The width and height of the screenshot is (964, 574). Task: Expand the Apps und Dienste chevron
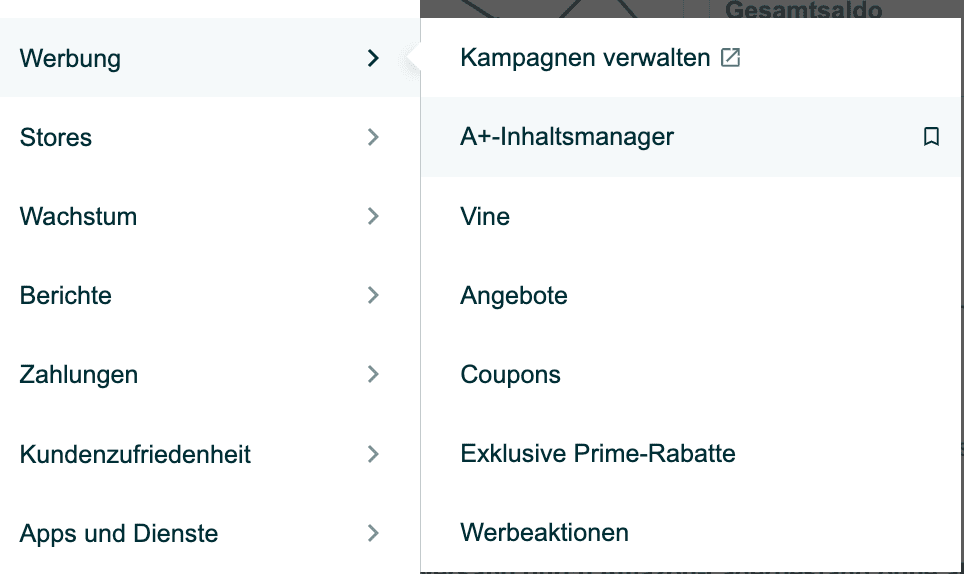373,533
